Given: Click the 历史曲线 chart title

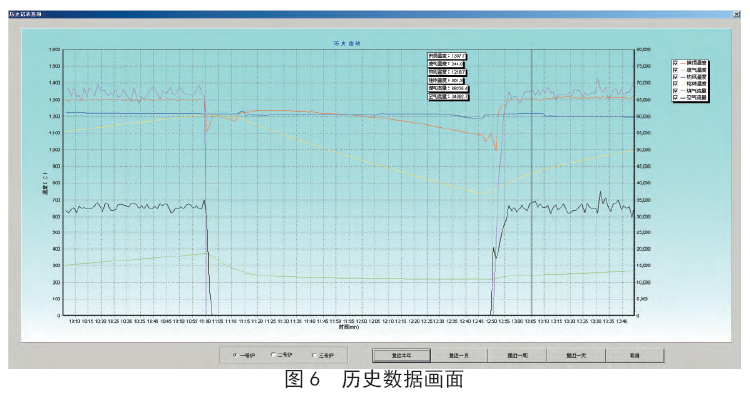Looking at the screenshot, I should point(347,44).
